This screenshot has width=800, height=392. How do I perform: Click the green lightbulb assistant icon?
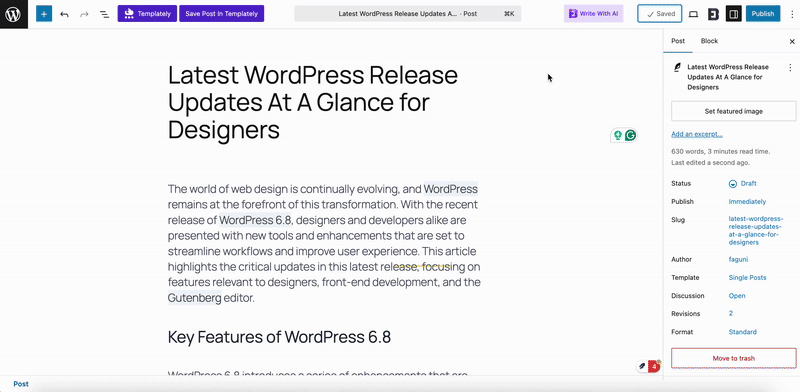click(618, 135)
